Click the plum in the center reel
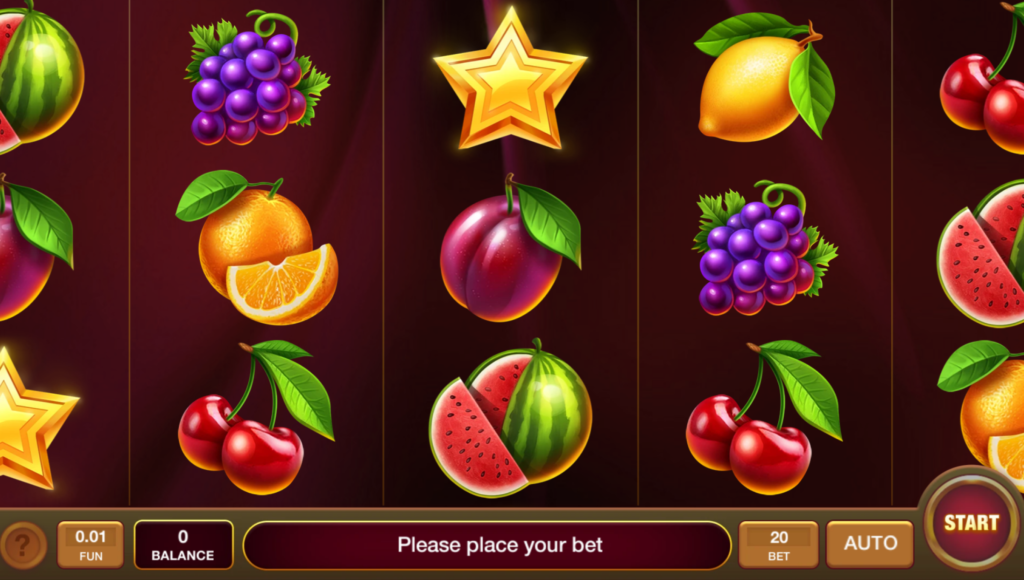1024x580 pixels. (510, 248)
